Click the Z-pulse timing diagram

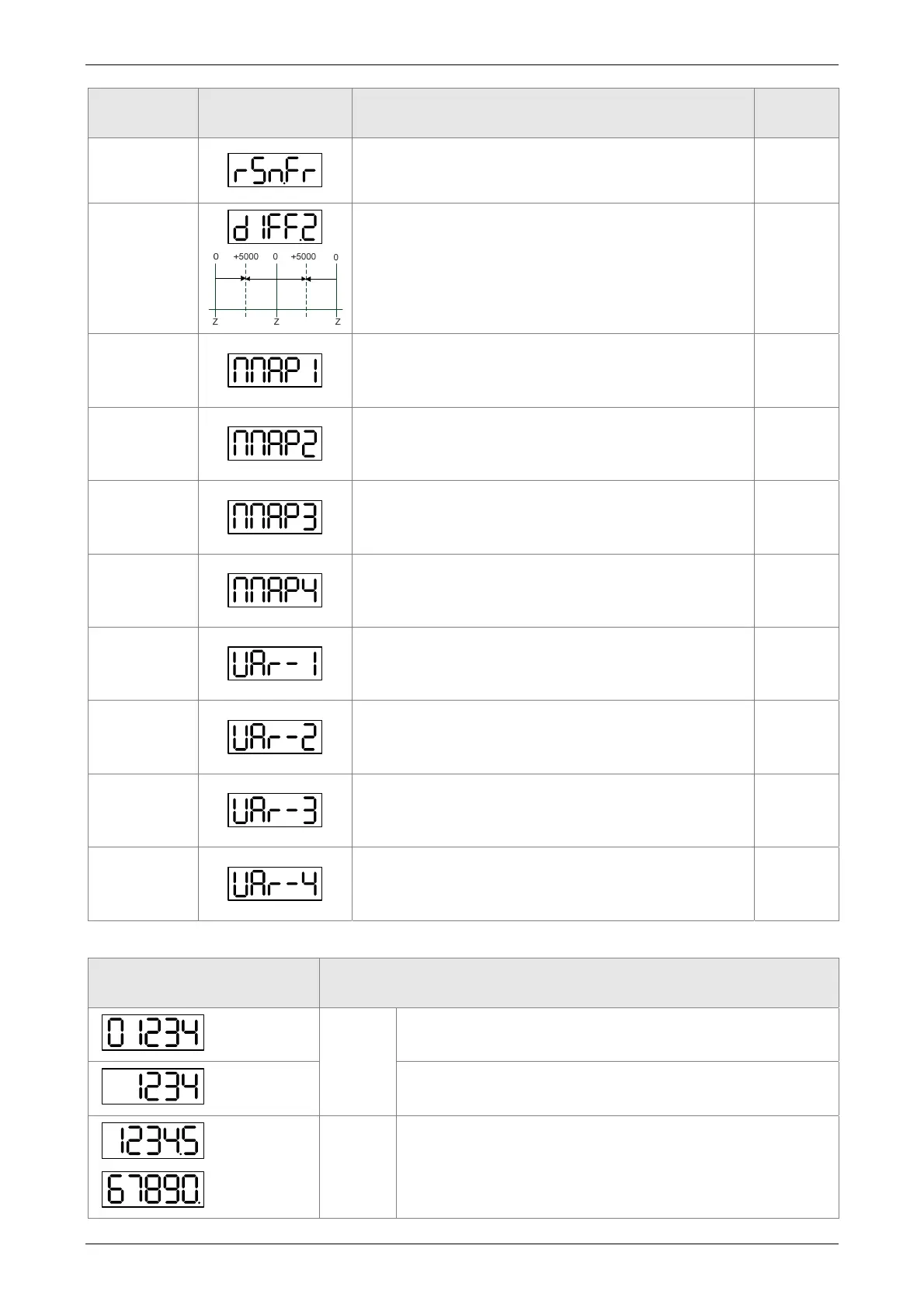(x=276, y=289)
